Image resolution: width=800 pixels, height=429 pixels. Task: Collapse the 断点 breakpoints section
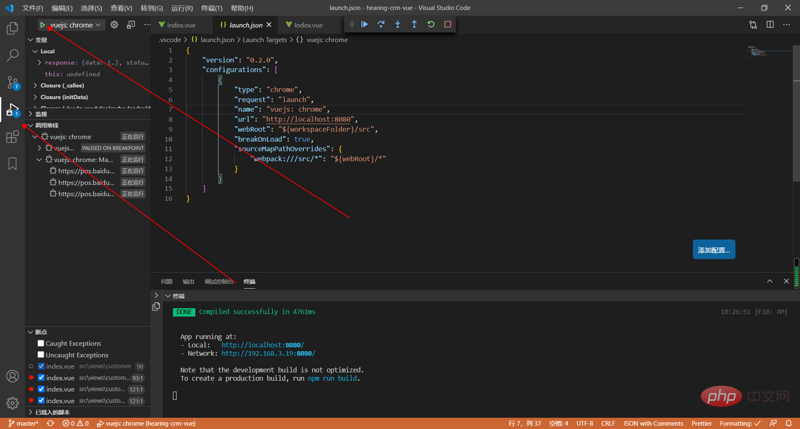pos(31,332)
